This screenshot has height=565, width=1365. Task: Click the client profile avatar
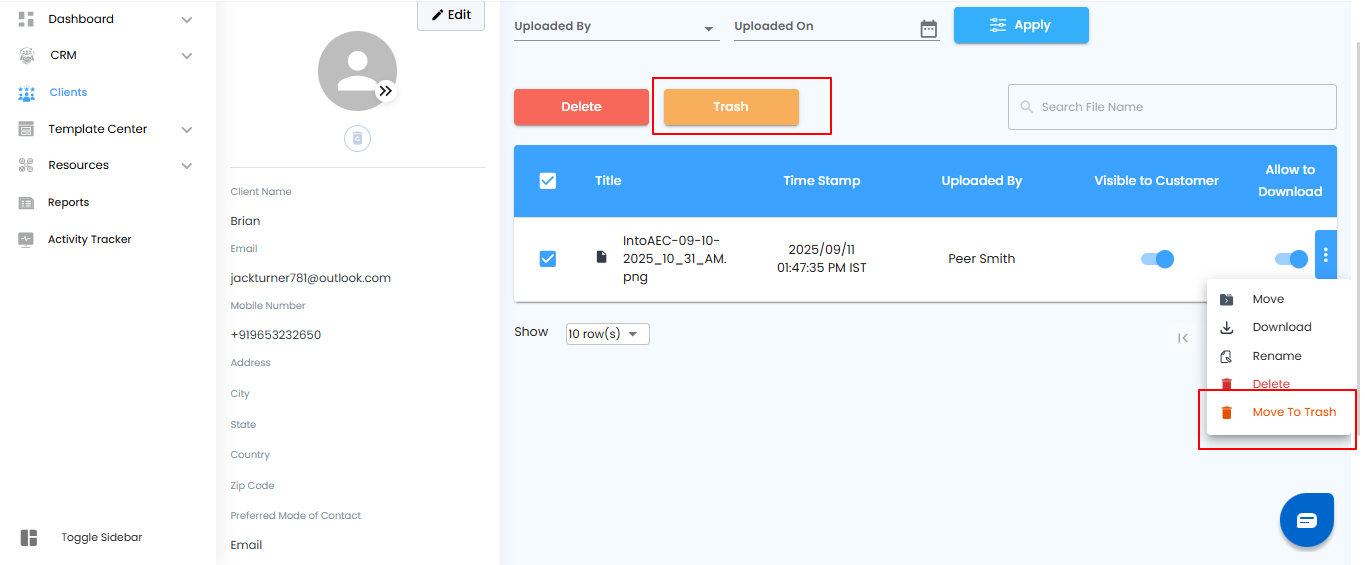[357, 70]
